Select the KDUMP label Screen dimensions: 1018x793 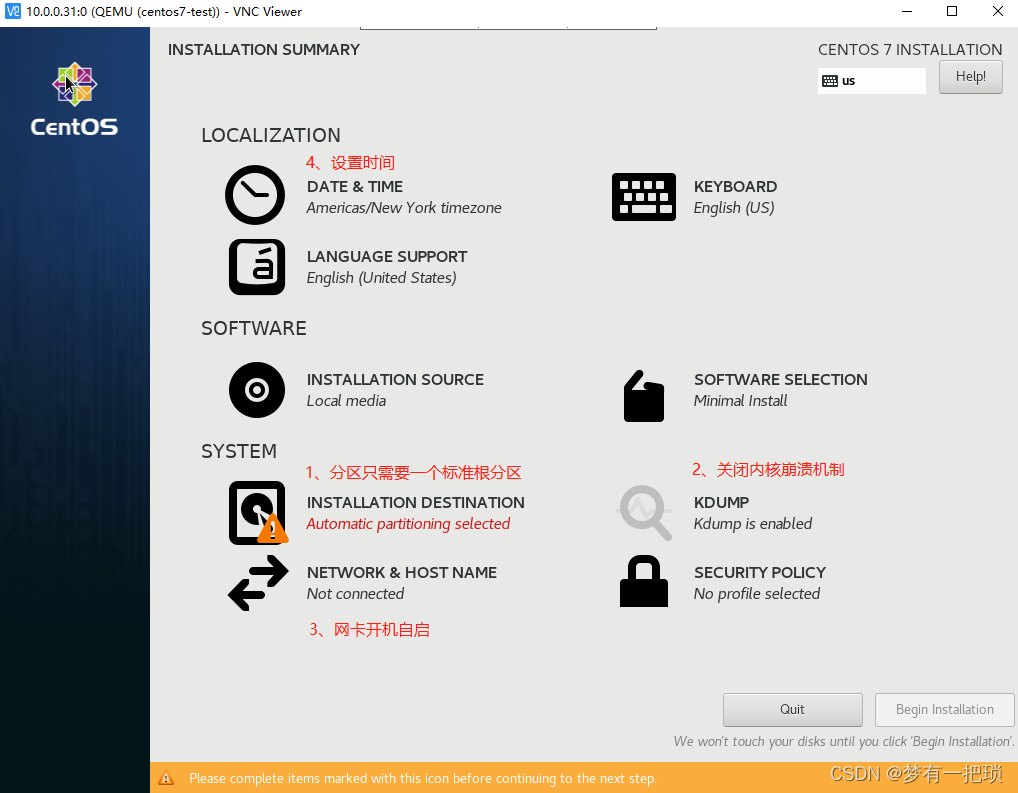(721, 502)
